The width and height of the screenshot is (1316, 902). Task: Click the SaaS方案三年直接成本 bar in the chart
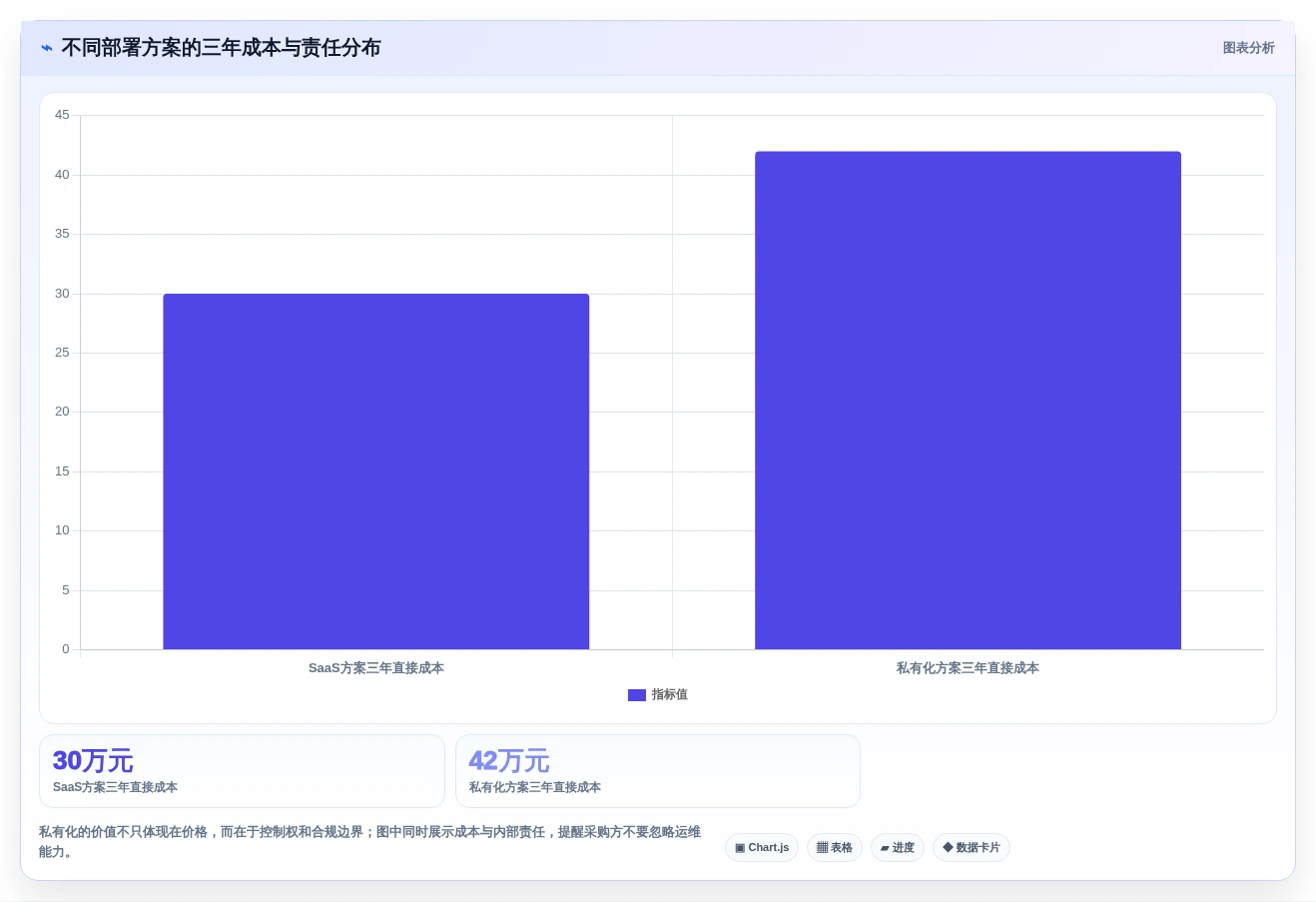tap(376, 471)
